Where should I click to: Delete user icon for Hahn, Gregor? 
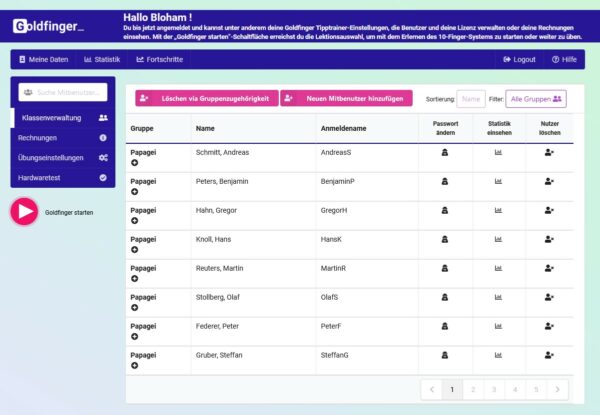coord(549,211)
